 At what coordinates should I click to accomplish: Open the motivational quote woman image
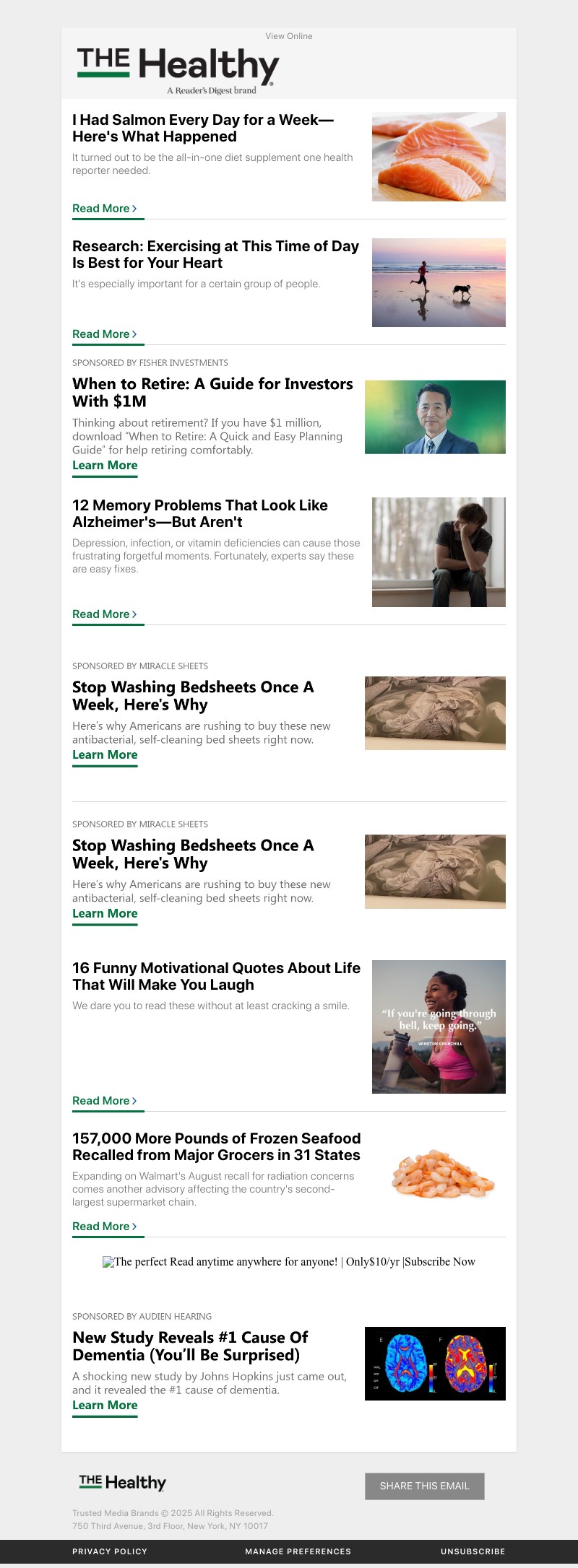click(439, 1027)
